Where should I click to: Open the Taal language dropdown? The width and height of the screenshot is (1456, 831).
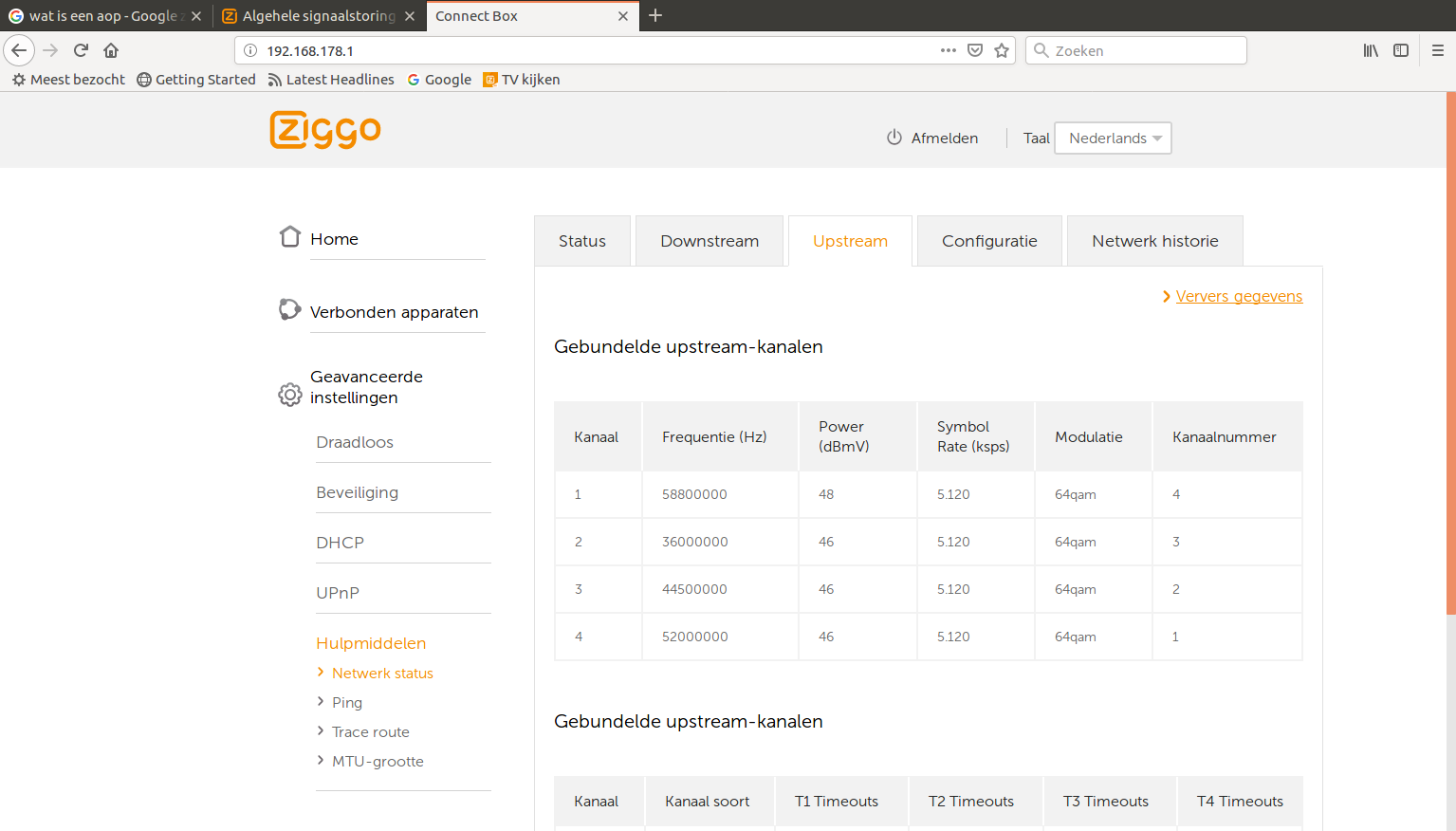pyautogui.click(x=1113, y=138)
